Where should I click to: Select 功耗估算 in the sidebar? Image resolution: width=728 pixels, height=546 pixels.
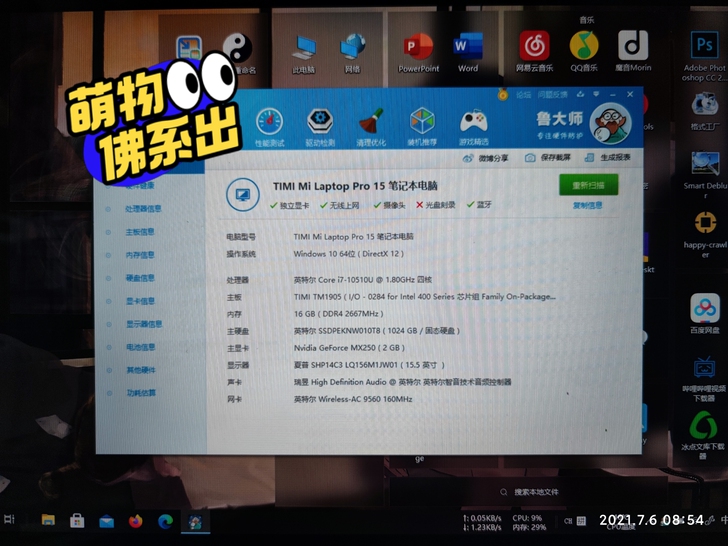(141, 393)
